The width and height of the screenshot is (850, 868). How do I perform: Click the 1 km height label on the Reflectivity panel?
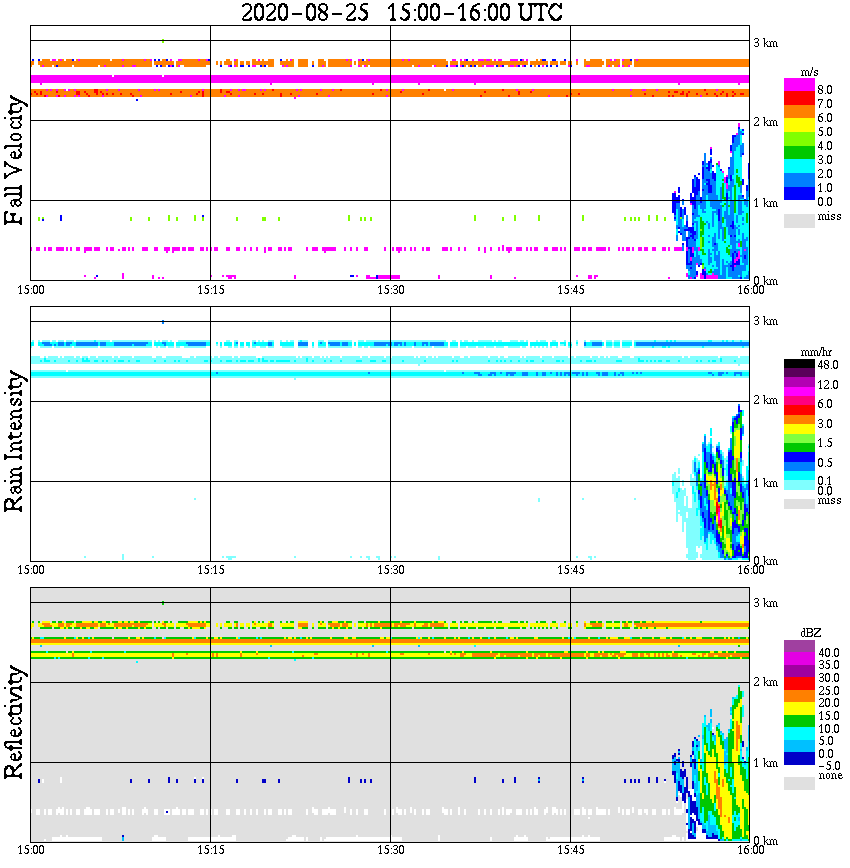click(x=766, y=763)
